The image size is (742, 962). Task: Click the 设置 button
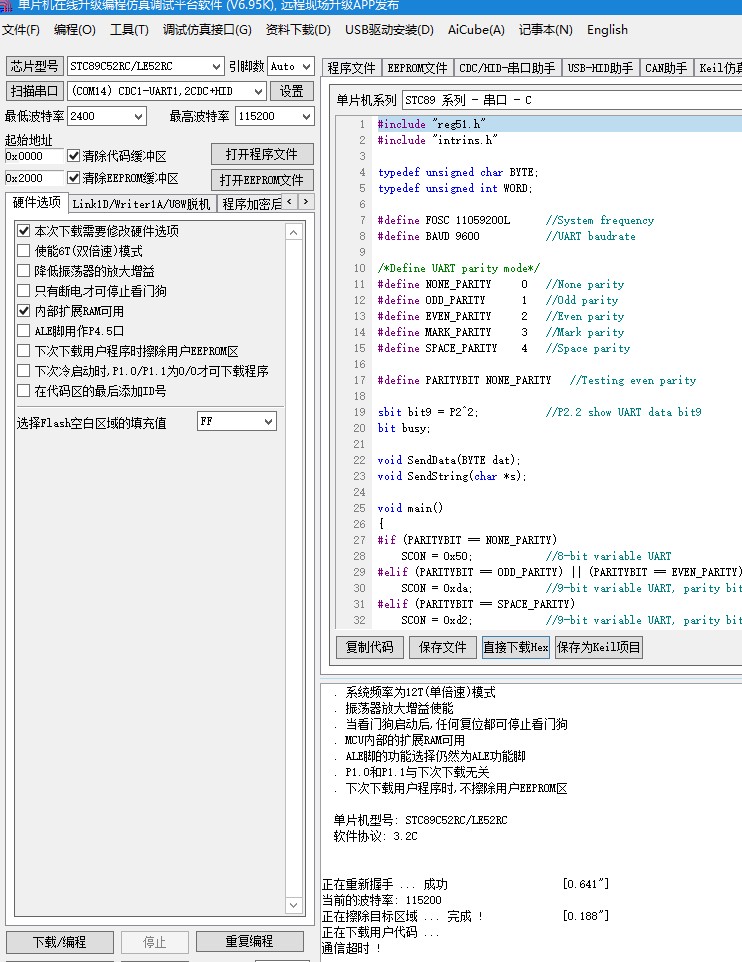point(292,91)
